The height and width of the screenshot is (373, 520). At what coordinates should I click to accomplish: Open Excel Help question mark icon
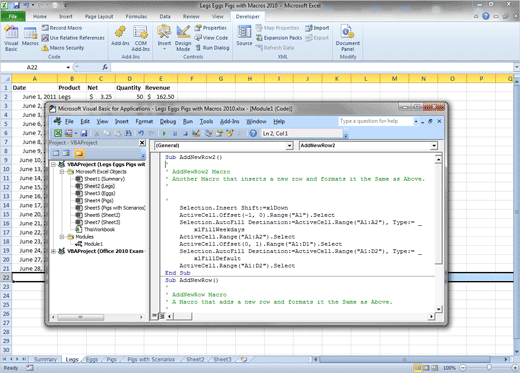[486, 16]
